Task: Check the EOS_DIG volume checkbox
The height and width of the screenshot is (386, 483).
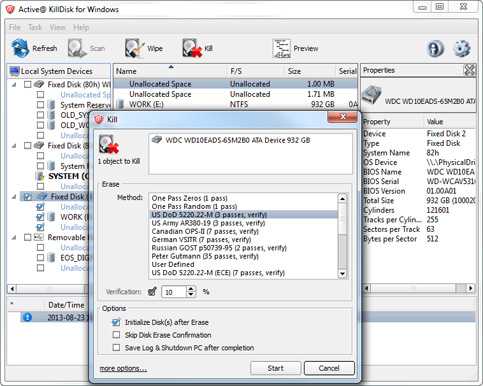Action: pos(40,258)
